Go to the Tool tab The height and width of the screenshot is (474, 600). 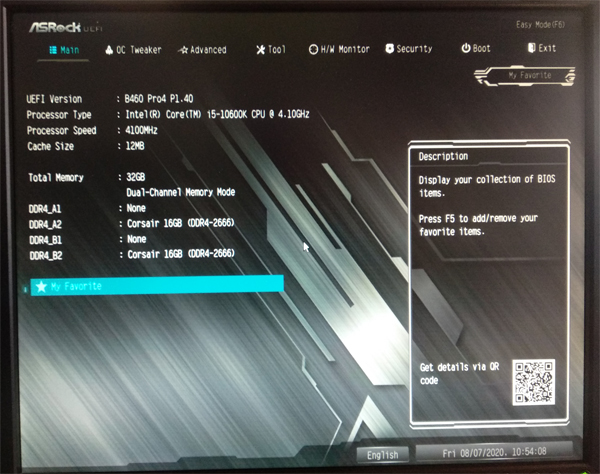coord(271,49)
